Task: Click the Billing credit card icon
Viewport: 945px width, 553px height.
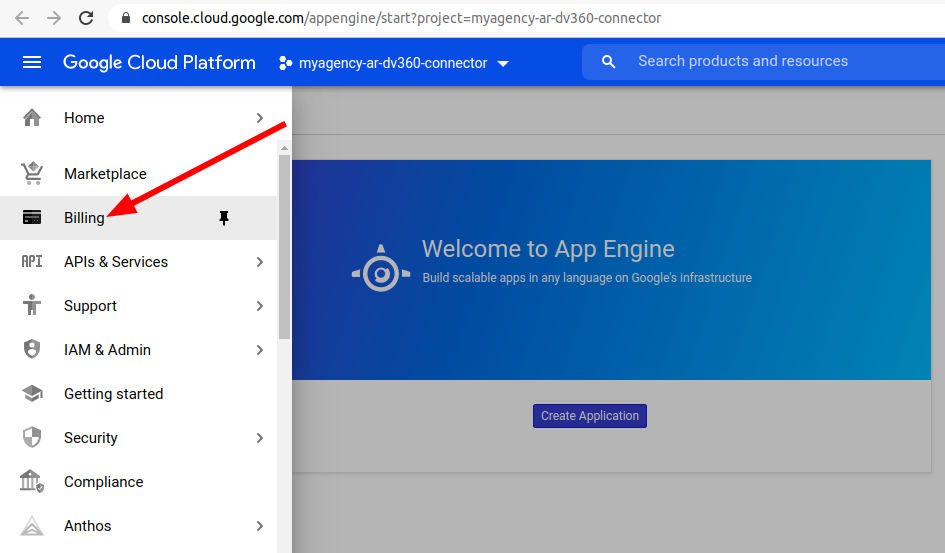Action: coord(32,217)
